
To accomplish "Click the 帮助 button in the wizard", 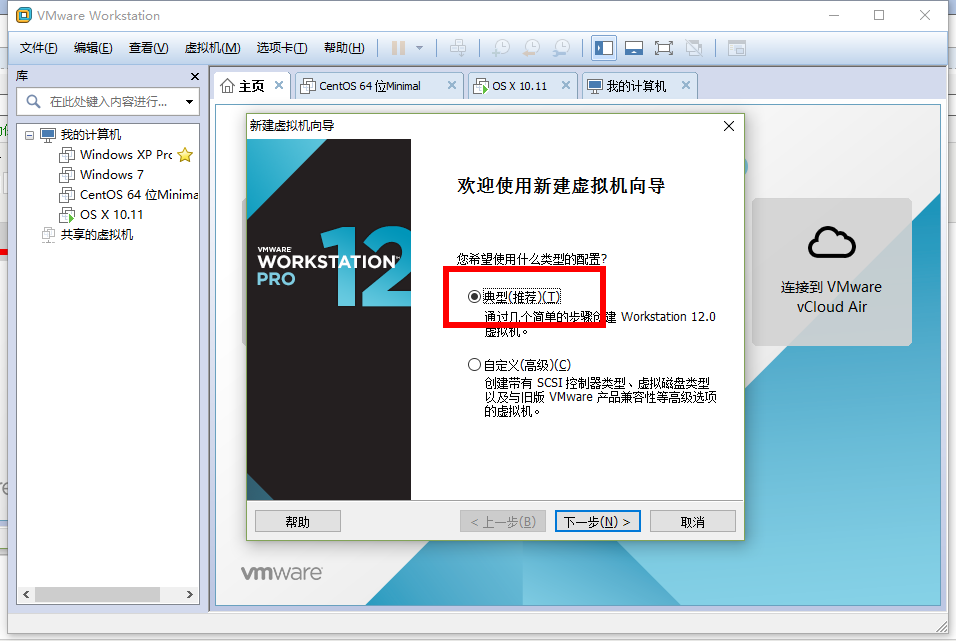I will [x=298, y=521].
